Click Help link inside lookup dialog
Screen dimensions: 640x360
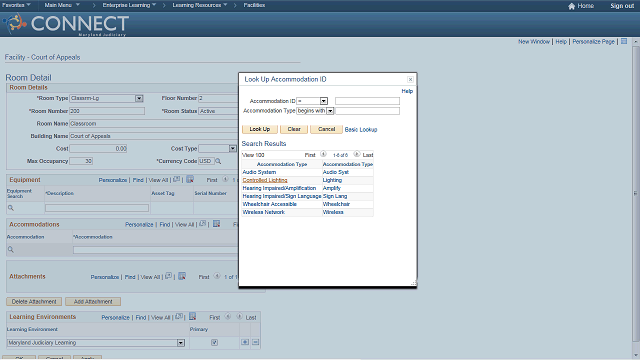[407, 91]
